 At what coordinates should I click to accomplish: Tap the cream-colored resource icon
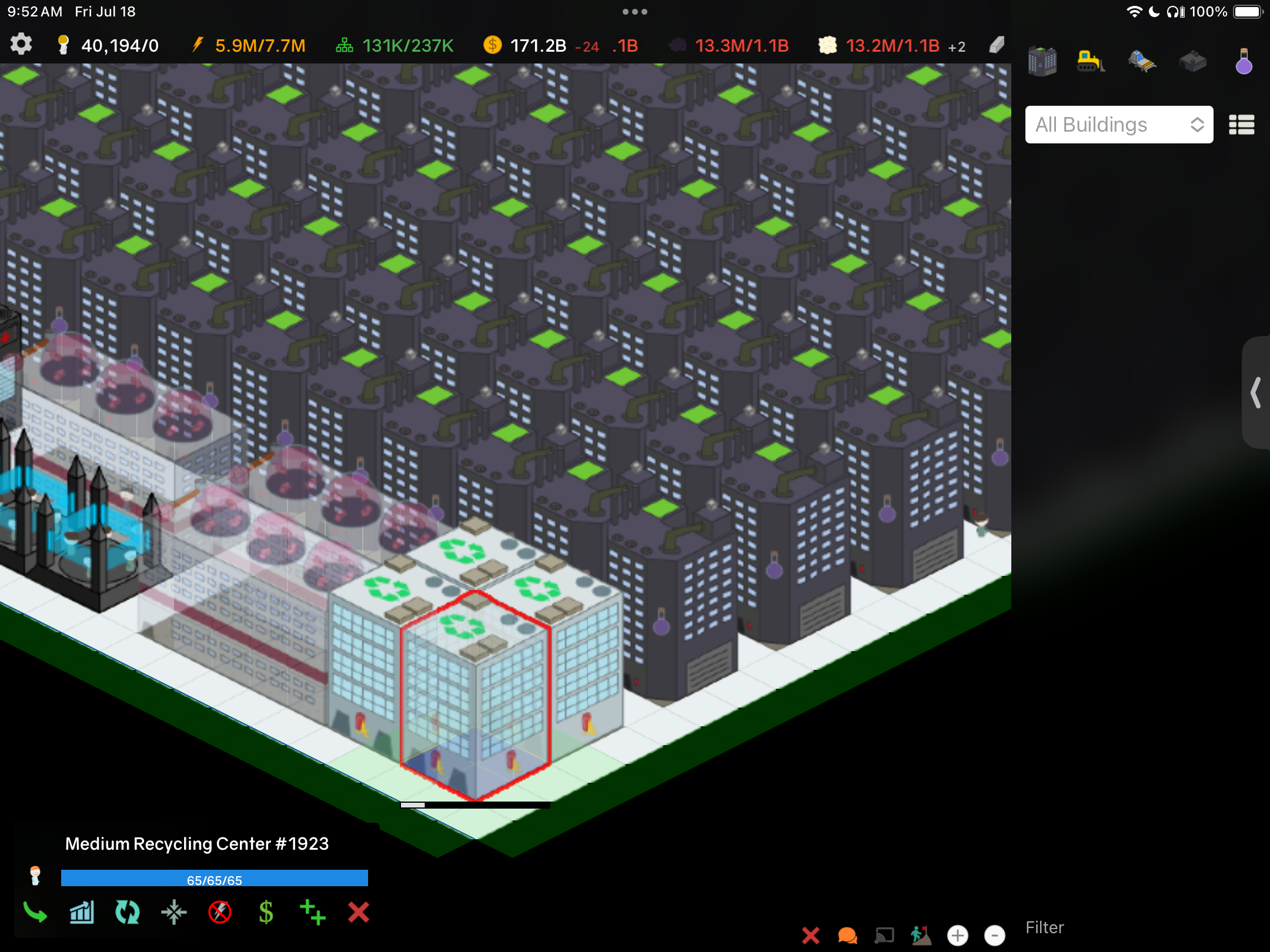tap(827, 45)
